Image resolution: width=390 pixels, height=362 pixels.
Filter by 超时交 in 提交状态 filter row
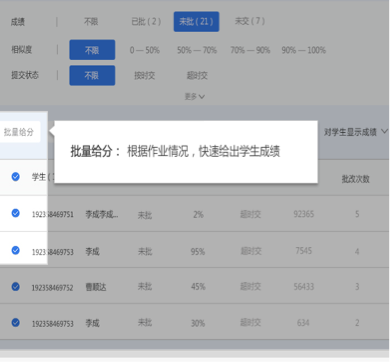pyautogui.click(x=197, y=76)
